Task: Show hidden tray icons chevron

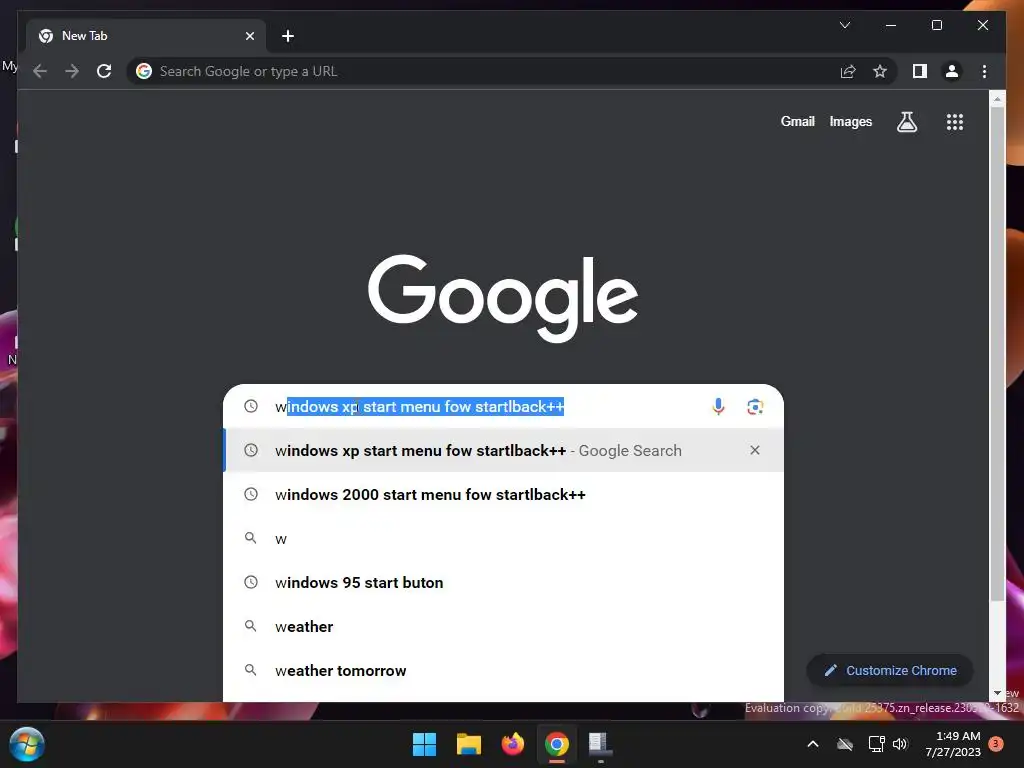Action: point(813,744)
